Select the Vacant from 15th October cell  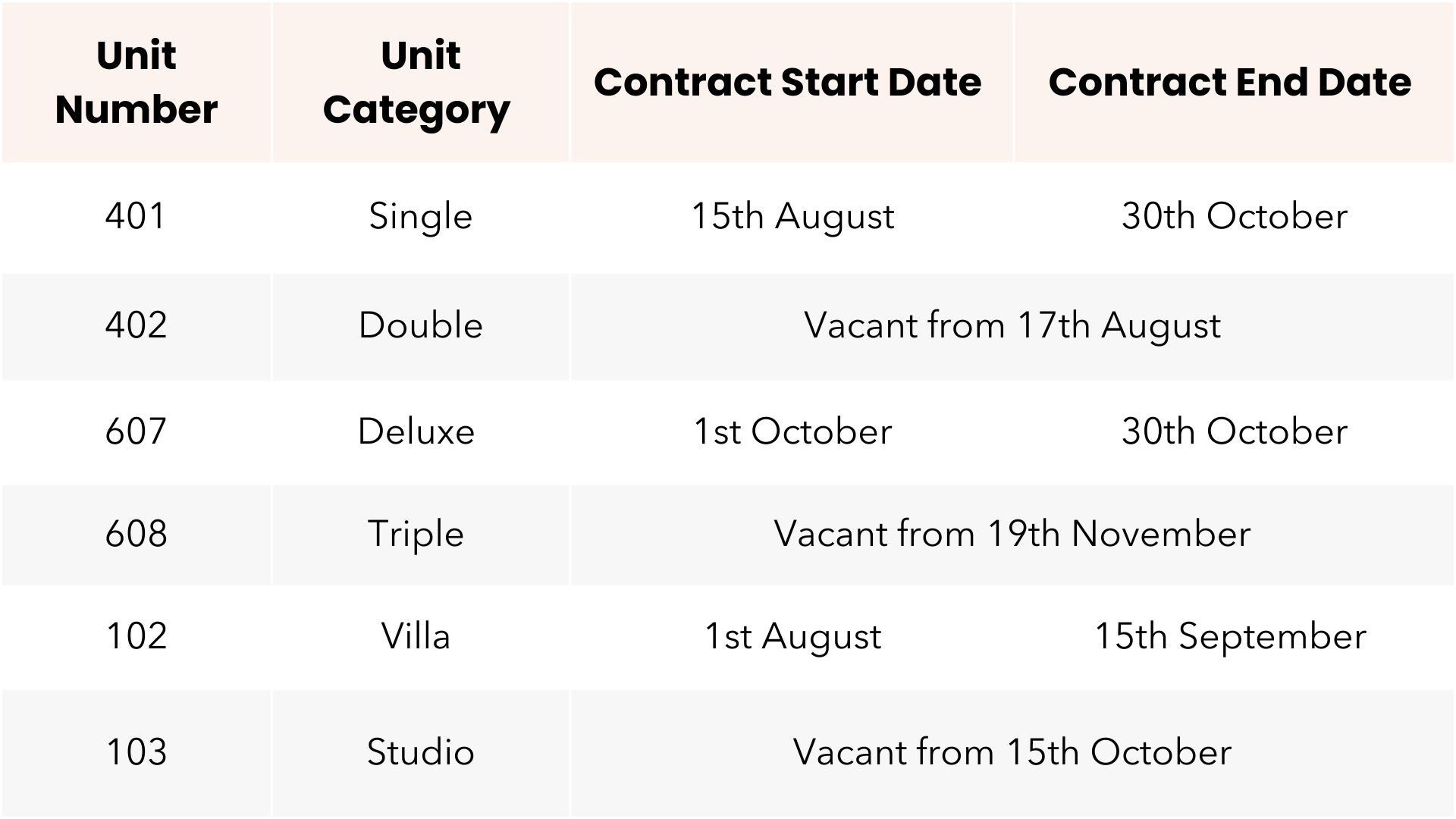(x=1012, y=752)
